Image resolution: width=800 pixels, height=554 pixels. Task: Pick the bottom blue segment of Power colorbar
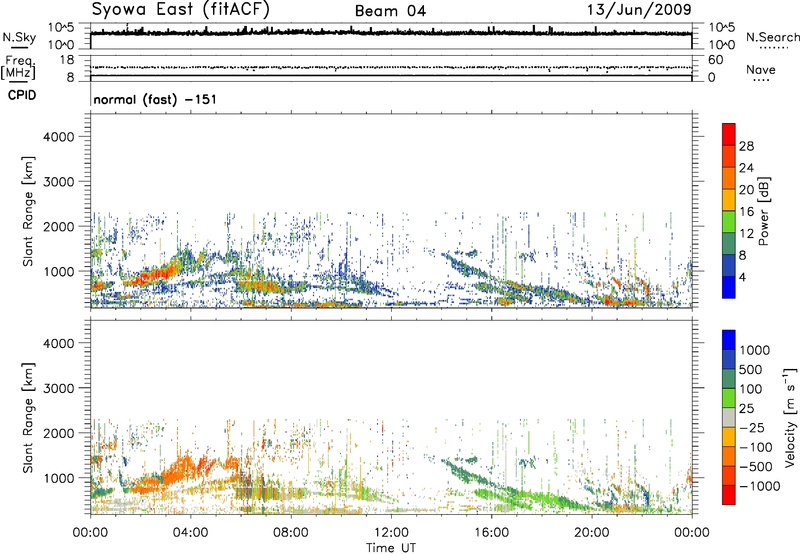click(x=729, y=288)
